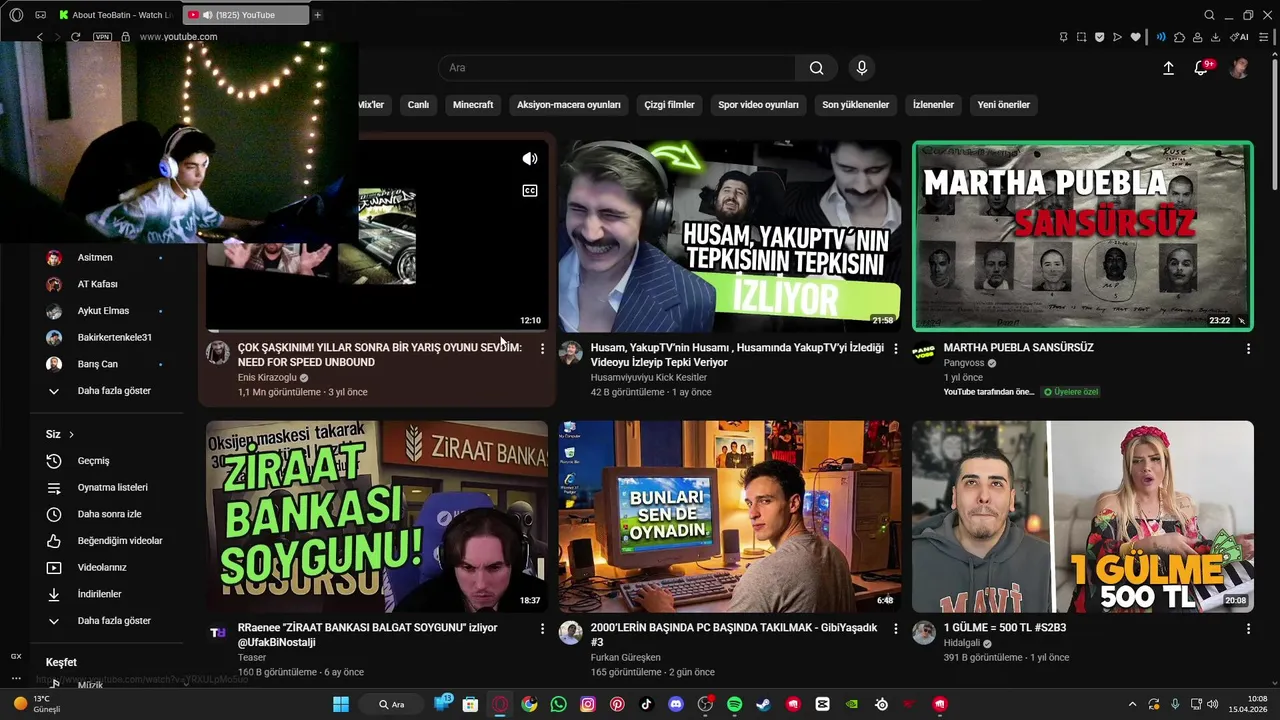Open Daha sonra izle list

pos(105,514)
